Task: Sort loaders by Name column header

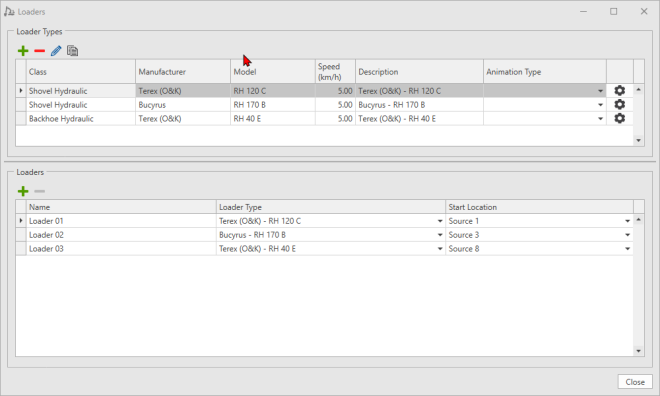Action: tap(121, 207)
